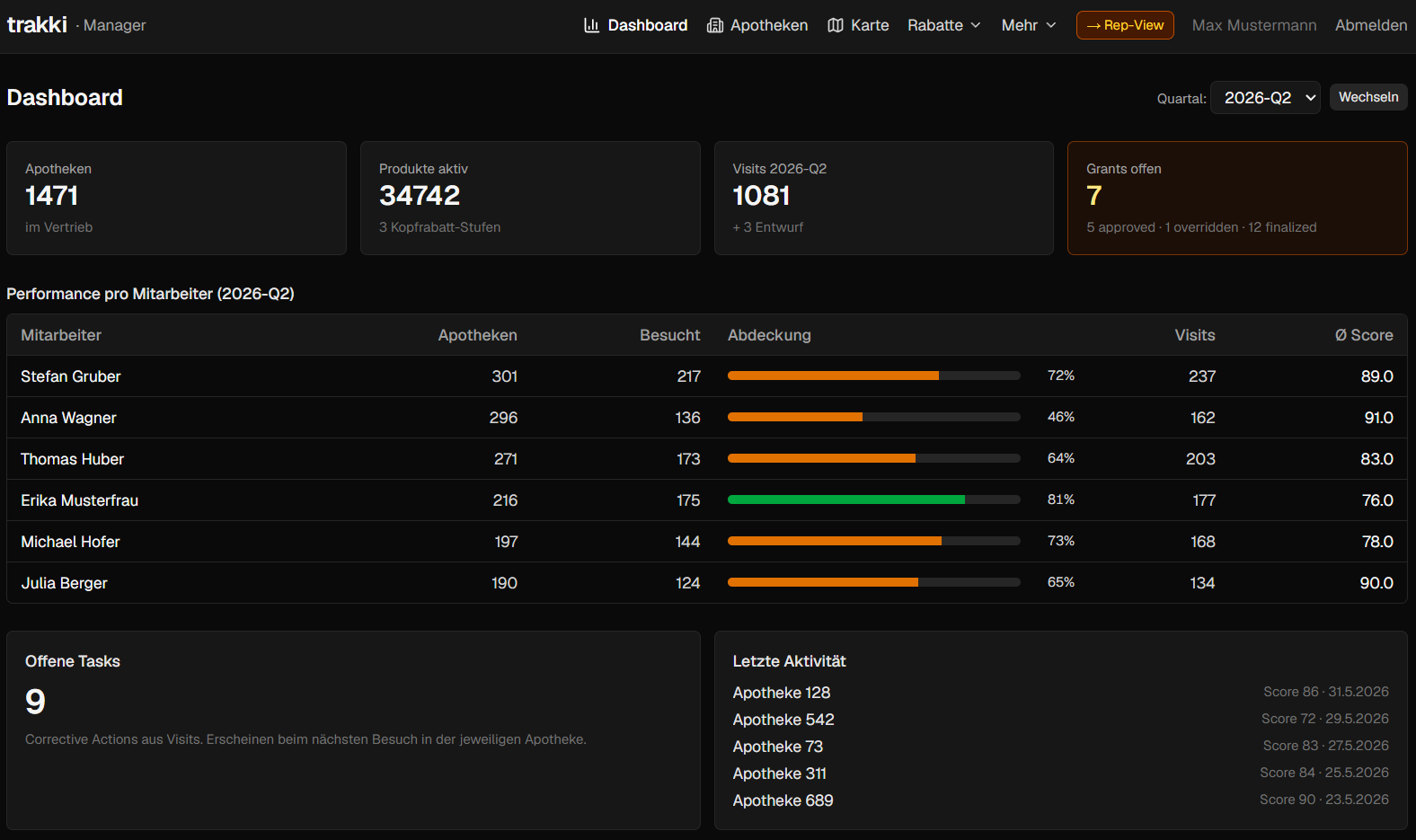Click the Karte map icon
The height and width of the screenshot is (840, 1416).
(836, 25)
